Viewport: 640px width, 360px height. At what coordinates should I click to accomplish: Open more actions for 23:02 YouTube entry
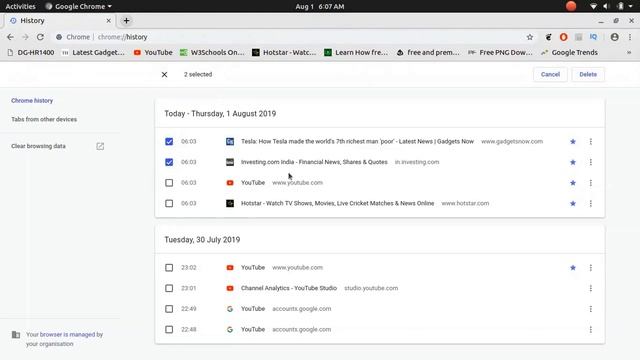tap(591, 268)
